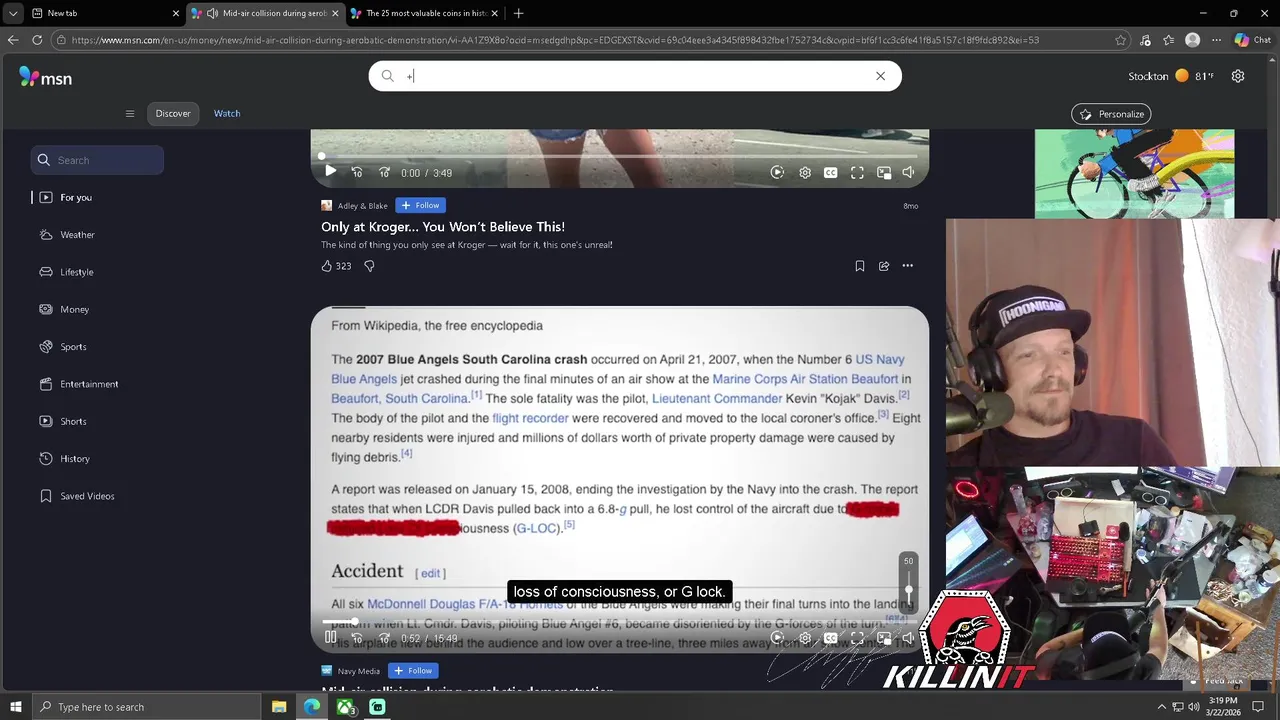Pause the Blue Angels crash video
The image size is (1280, 720).
pyautogui.click(x=330, y=638)
